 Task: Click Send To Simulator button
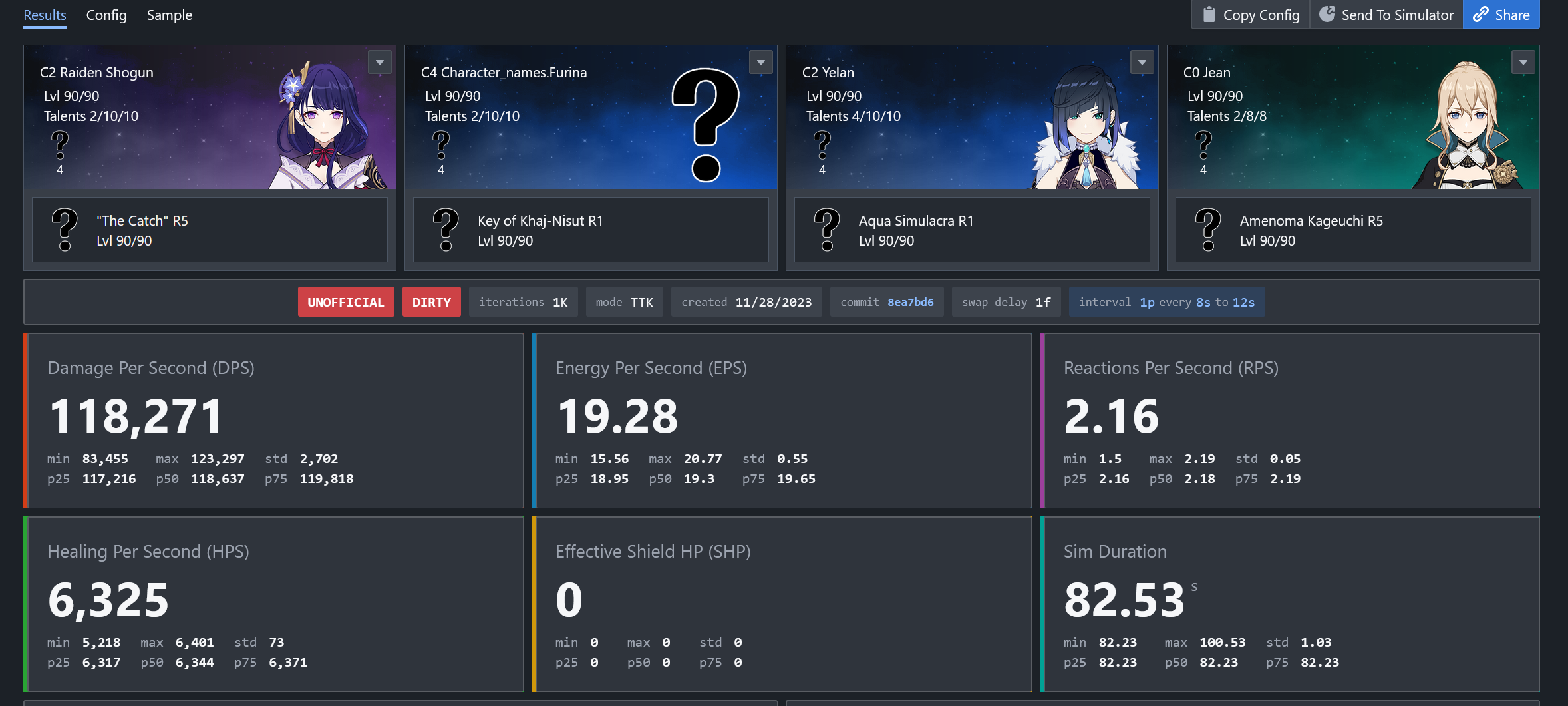1386,15
